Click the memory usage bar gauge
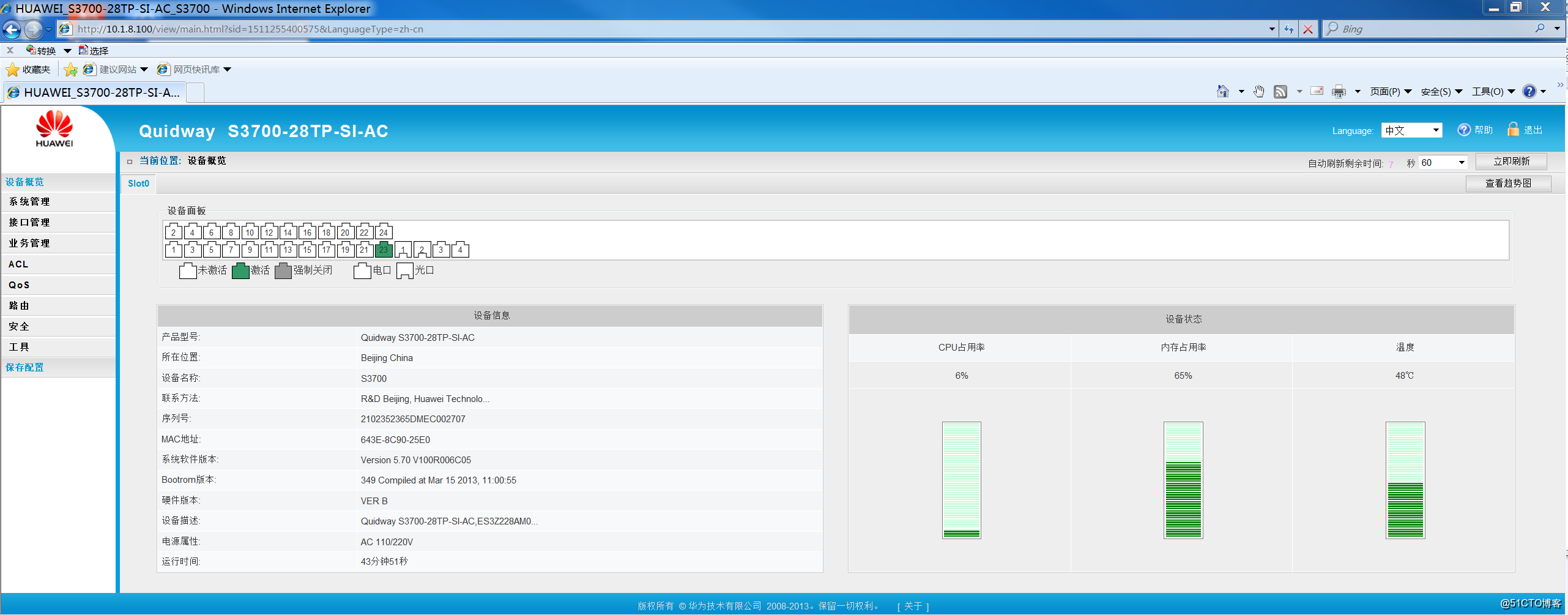Viewport: 1568px width, 615px height. [1183, 480]
